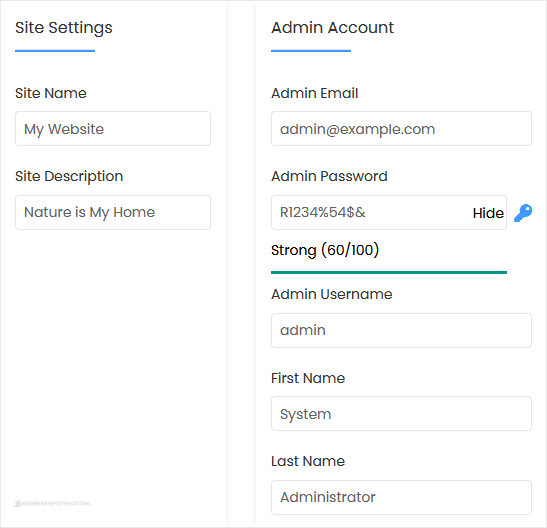
Task: Focus the Last Name field showing Administrator
Action: [x=401, y=497]
